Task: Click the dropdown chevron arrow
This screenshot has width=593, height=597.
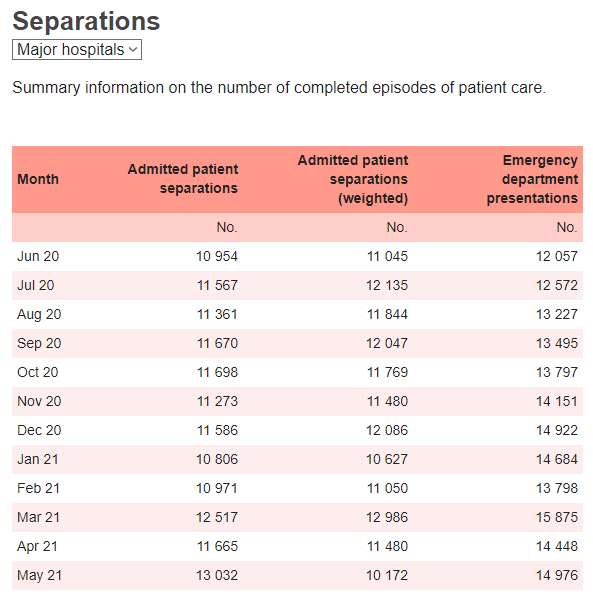Action: 133,49
